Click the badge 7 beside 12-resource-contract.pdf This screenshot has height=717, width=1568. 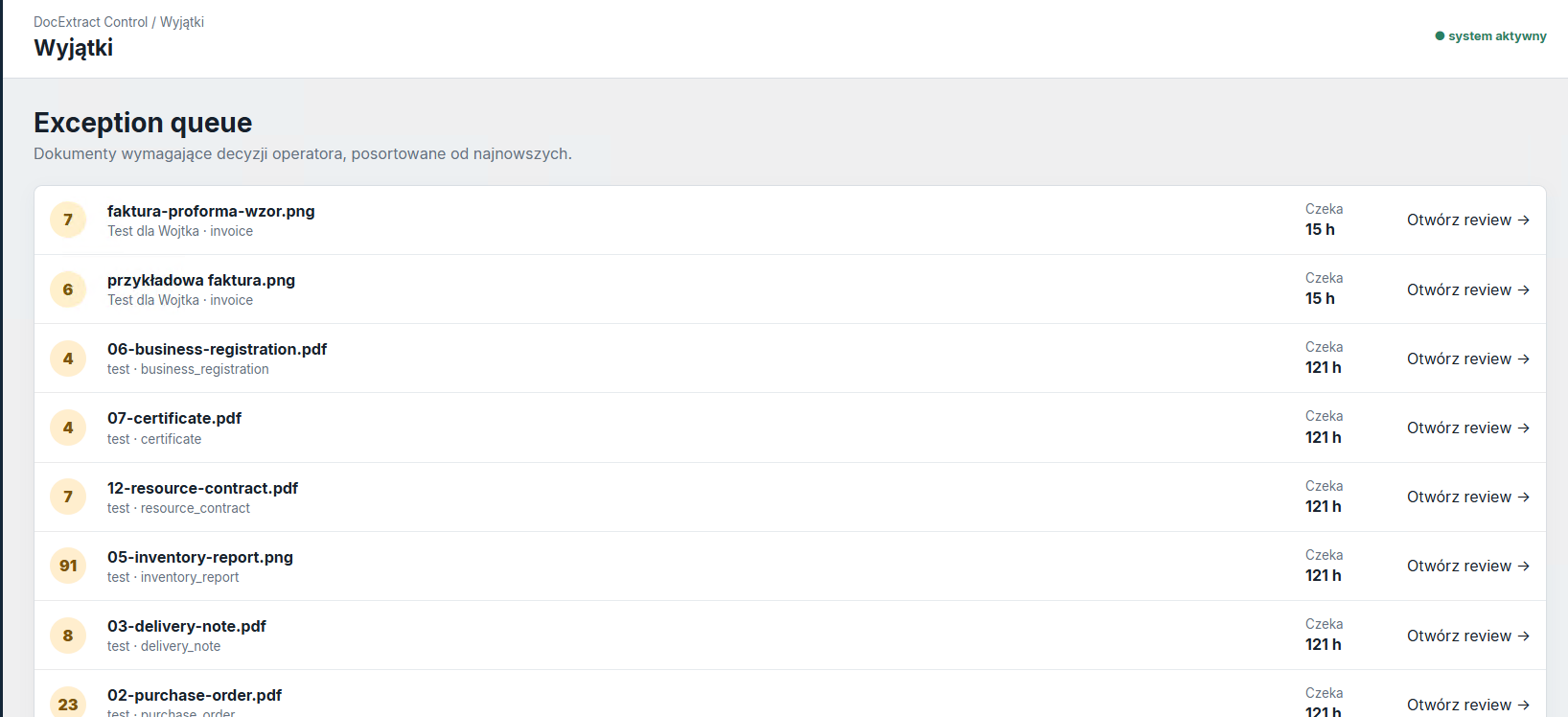(68, 497)
